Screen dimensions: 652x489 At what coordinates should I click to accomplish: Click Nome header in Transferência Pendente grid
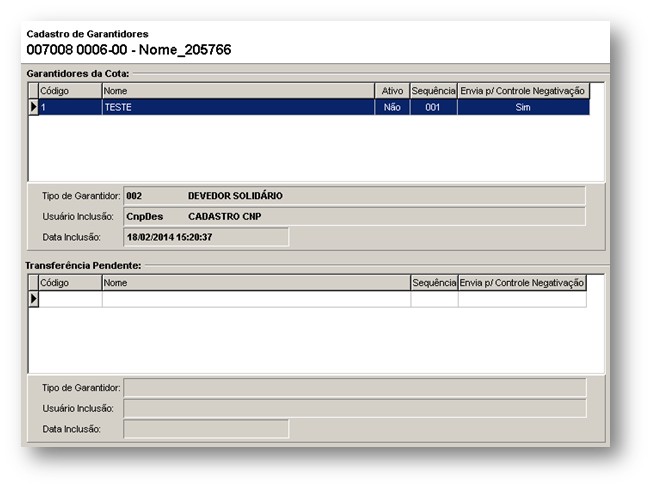[x=256, y=283]
